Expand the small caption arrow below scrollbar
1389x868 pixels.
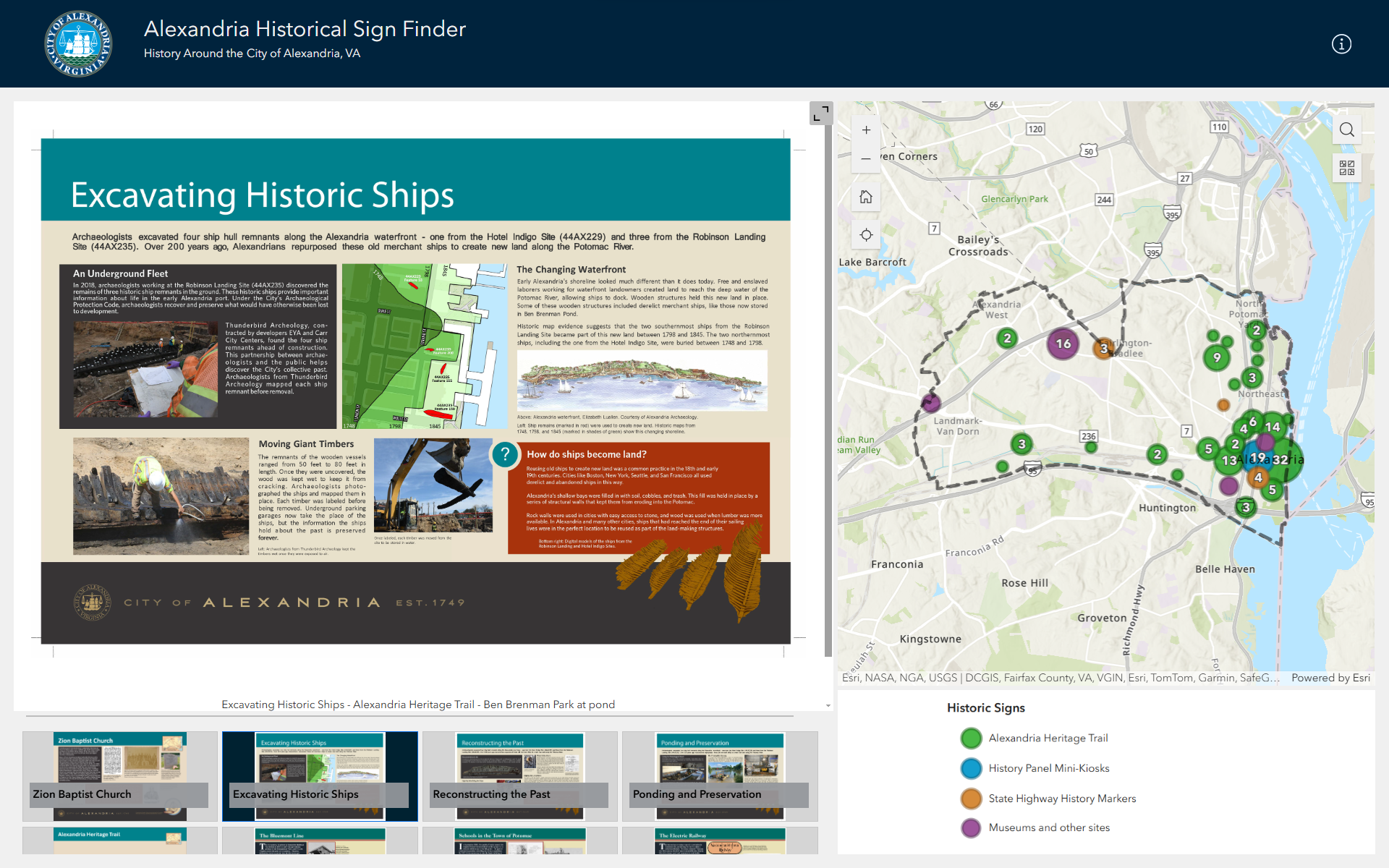click(x=828, y=705)
